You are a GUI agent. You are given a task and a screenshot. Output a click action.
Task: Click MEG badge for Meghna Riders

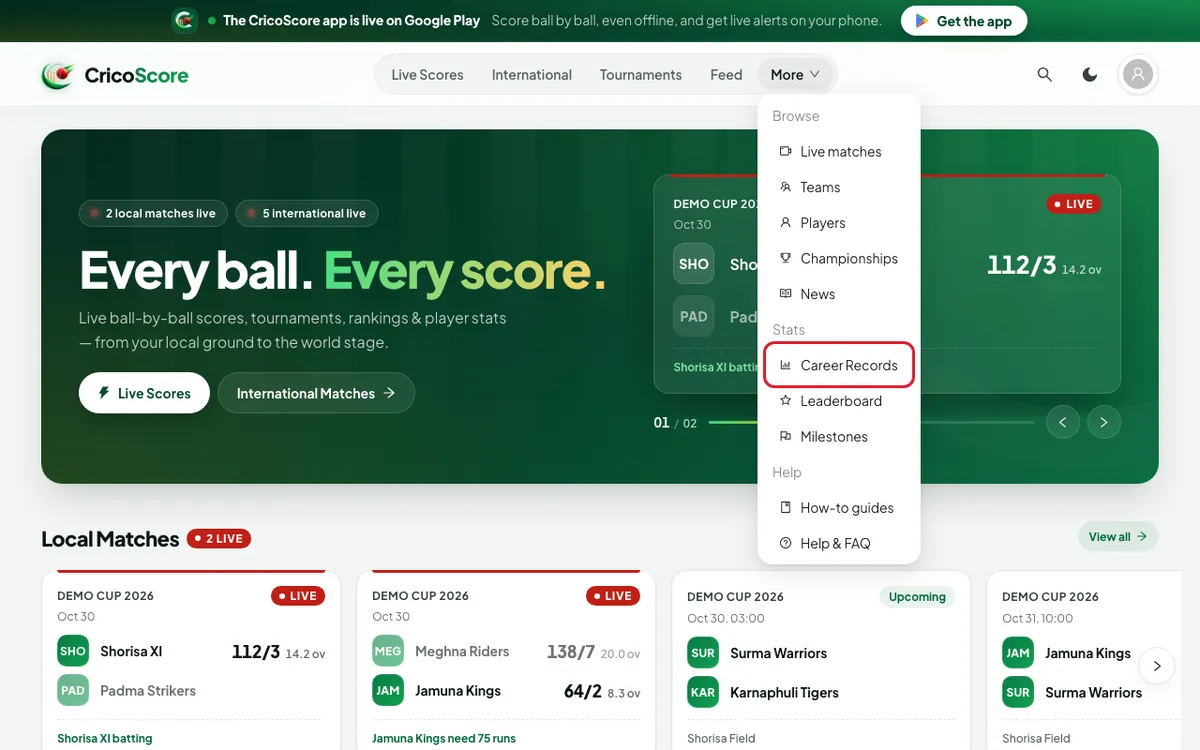(388, 651)
